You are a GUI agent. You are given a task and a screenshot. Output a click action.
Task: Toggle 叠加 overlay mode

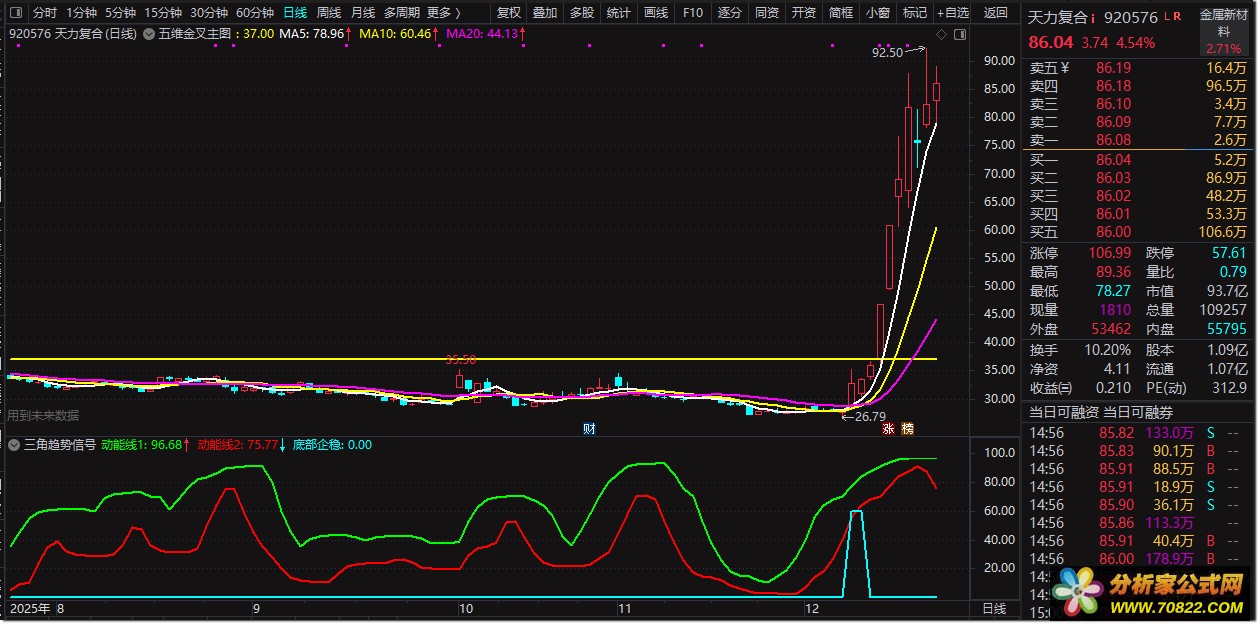point(545,13)
